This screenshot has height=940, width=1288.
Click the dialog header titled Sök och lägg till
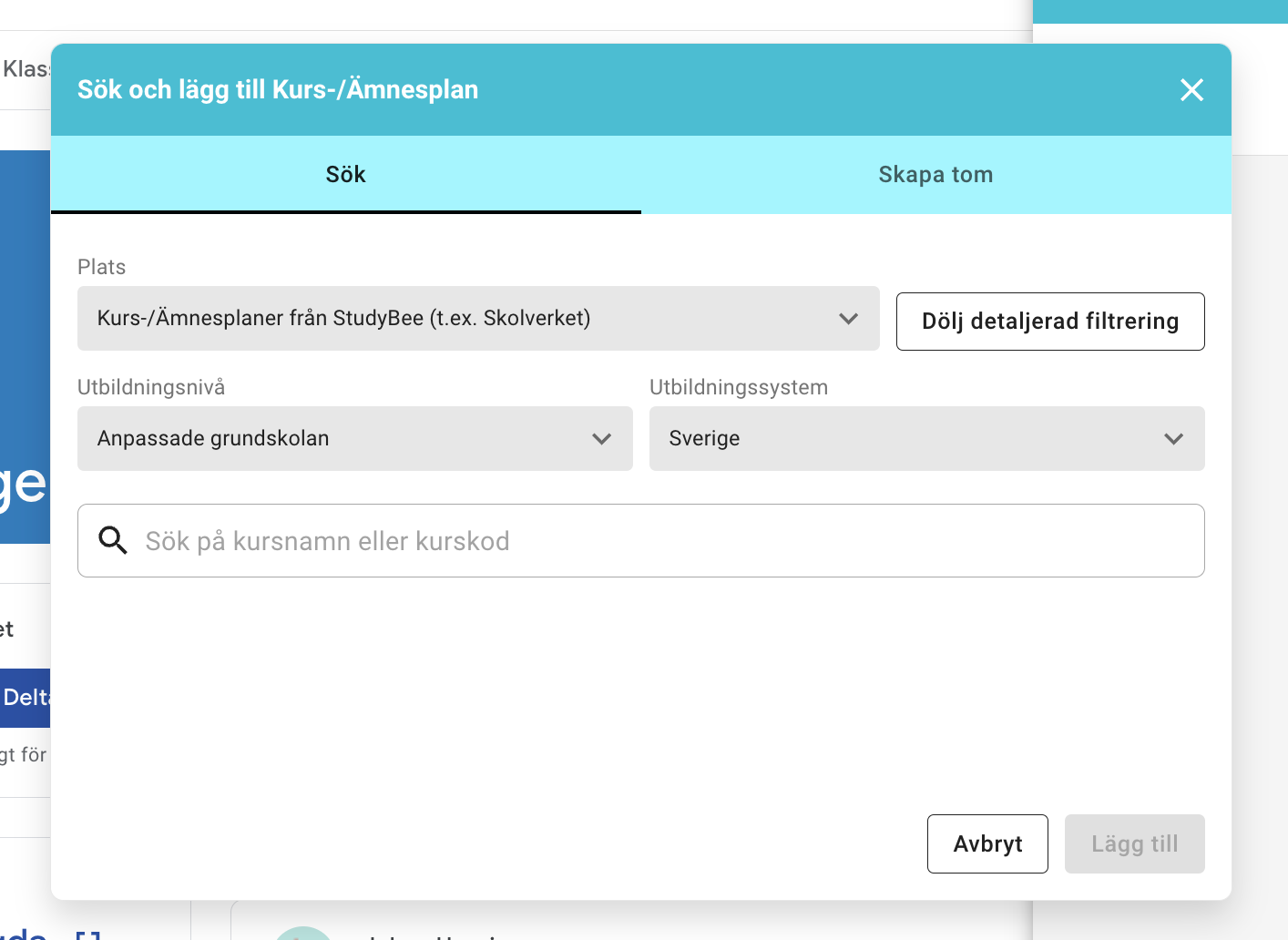[x=278, y=89]
